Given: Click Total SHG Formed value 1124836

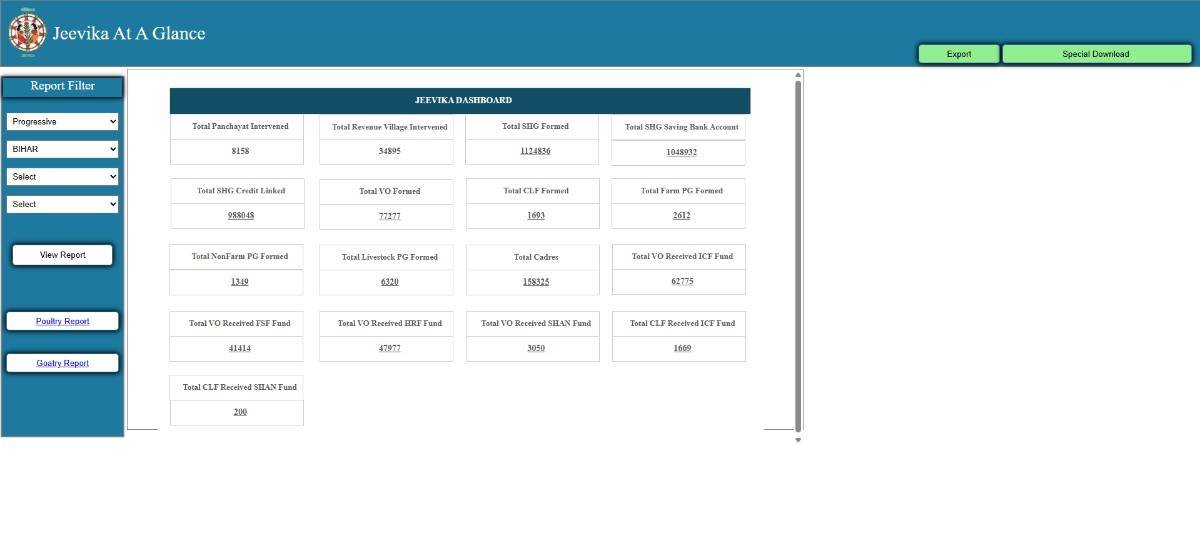Looking at the screenshot, I should pos(535,151).
